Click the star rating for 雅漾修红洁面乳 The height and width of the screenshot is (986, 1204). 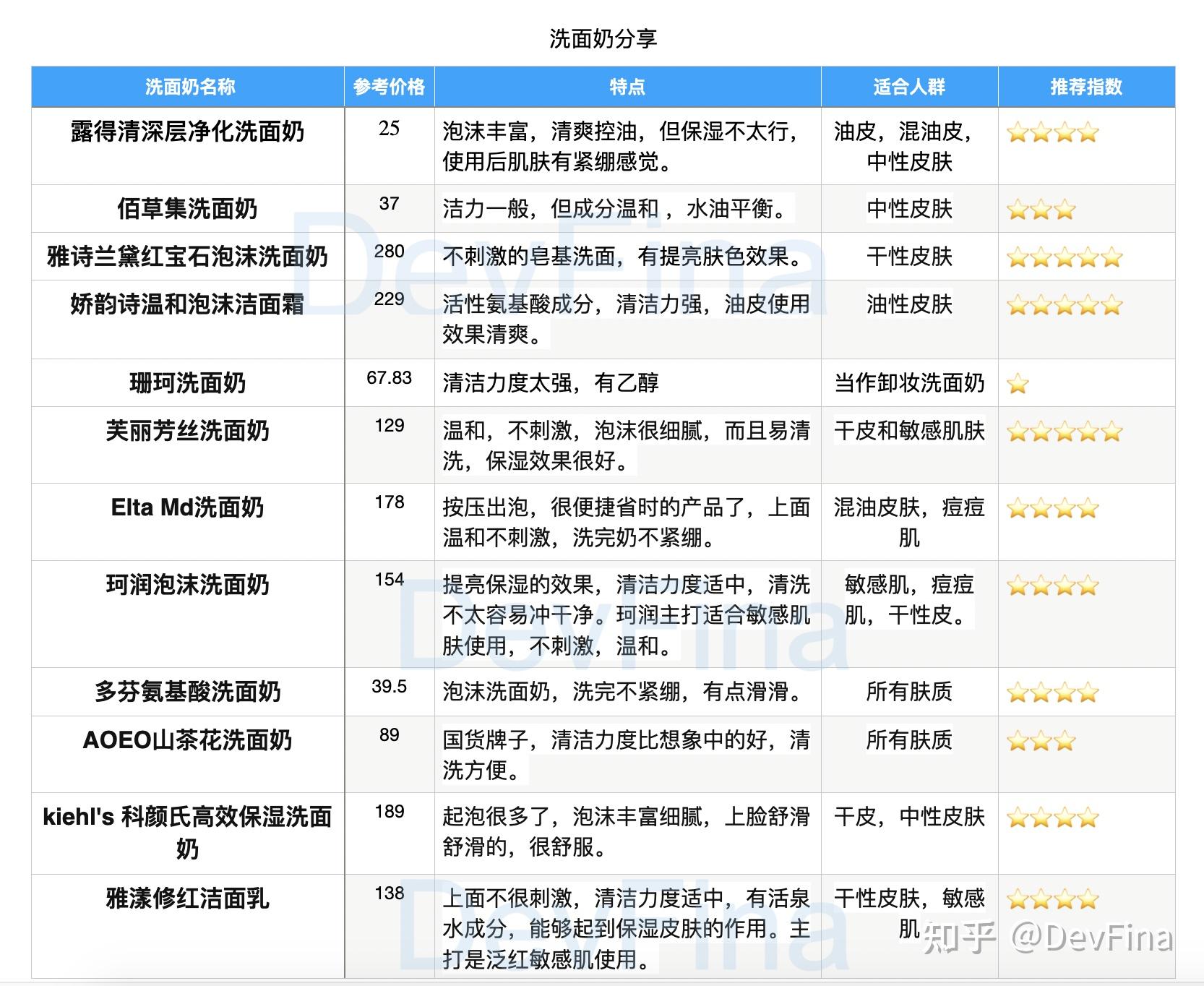[x=1053, y=899]
